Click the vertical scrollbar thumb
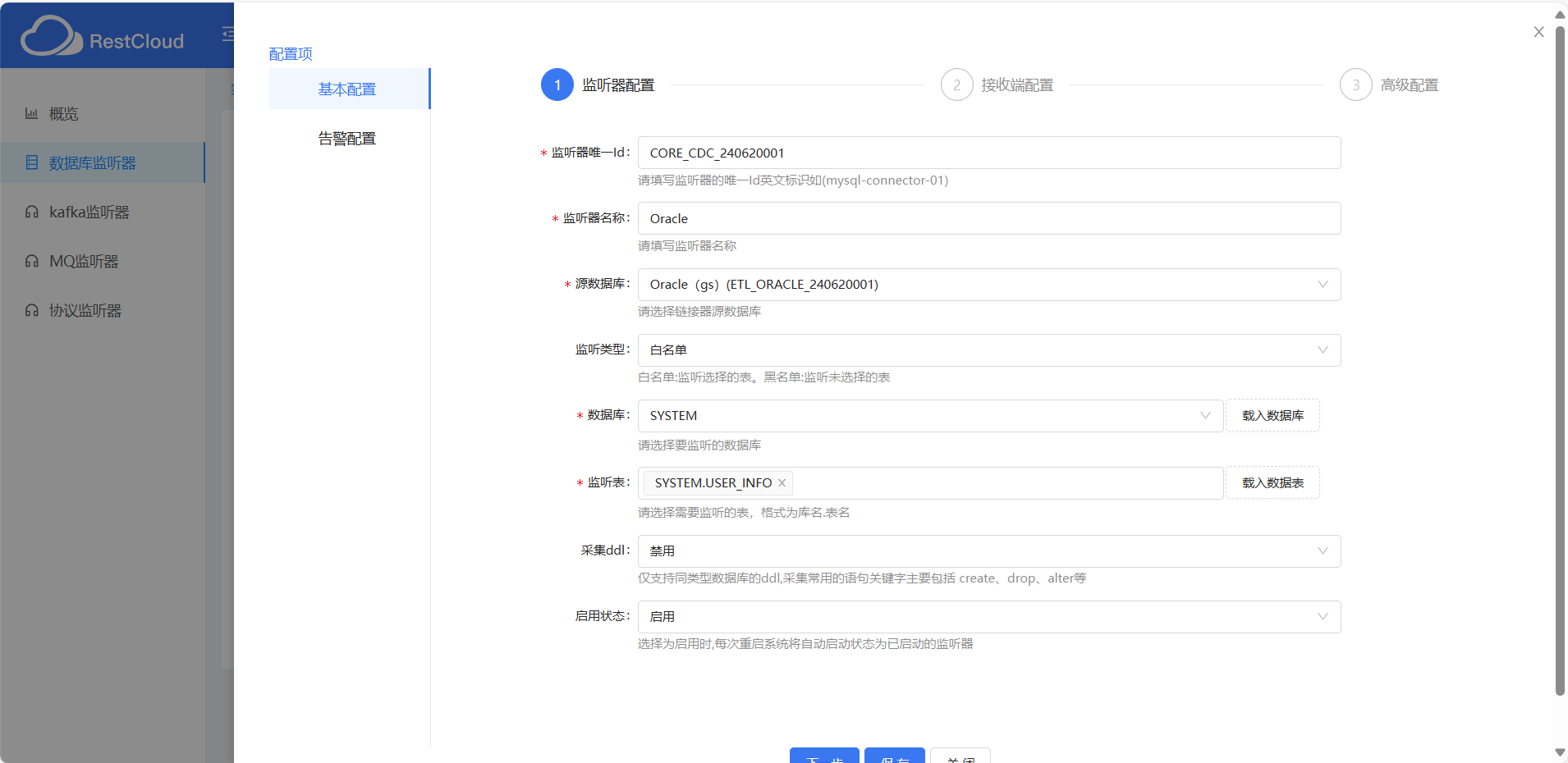This screenshot has width=1568, height=763. click(x=1560, y=361)
